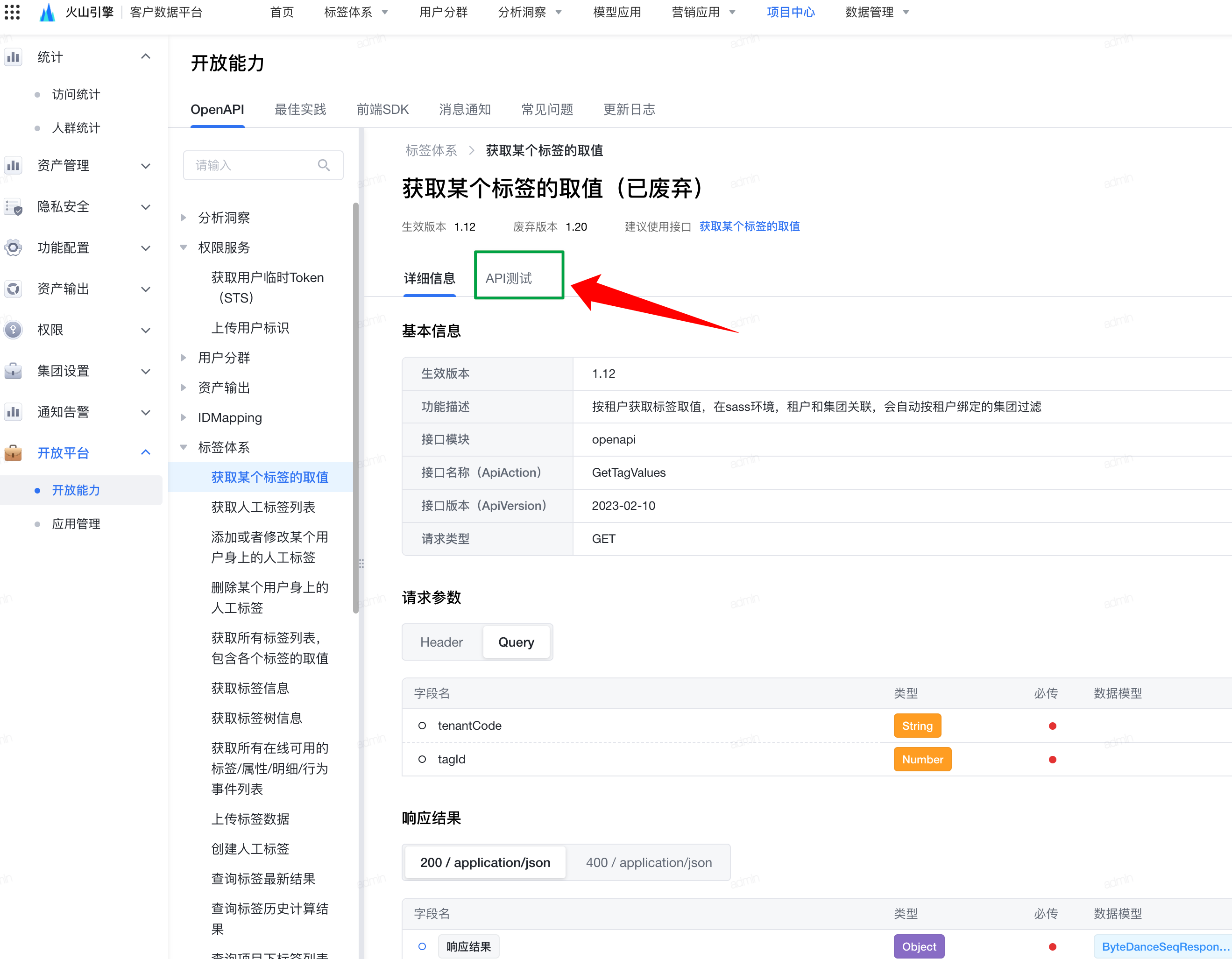Click the API tree vertical scrollbar
The width and height of the screenshot is (1232, 959).
[356, 408]
